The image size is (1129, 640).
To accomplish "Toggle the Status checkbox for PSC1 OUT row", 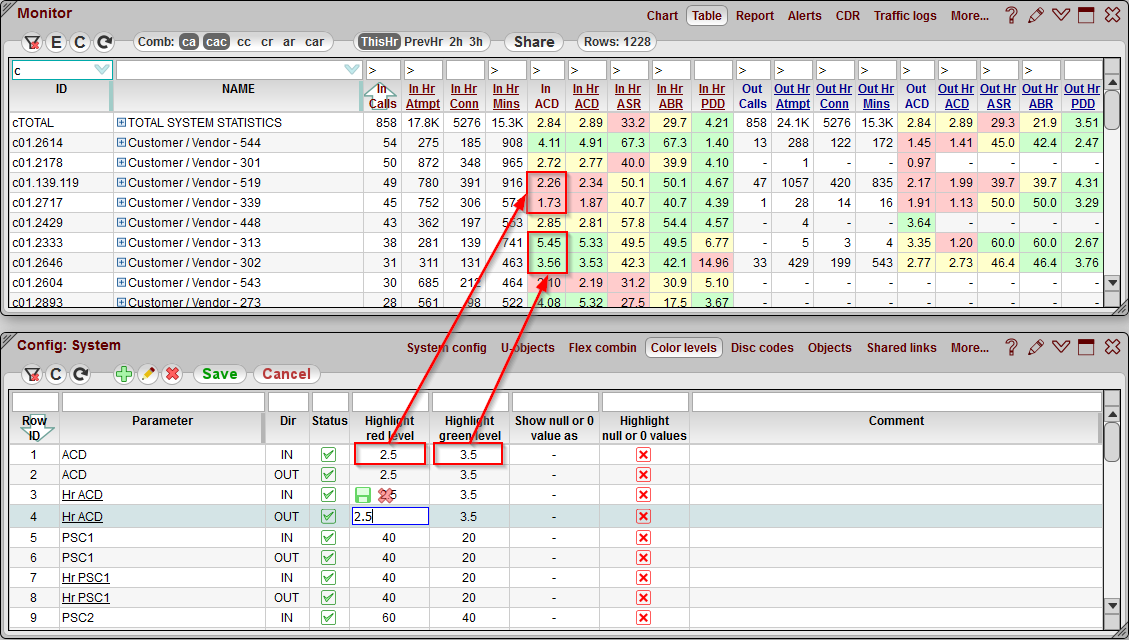I will 329,557.
